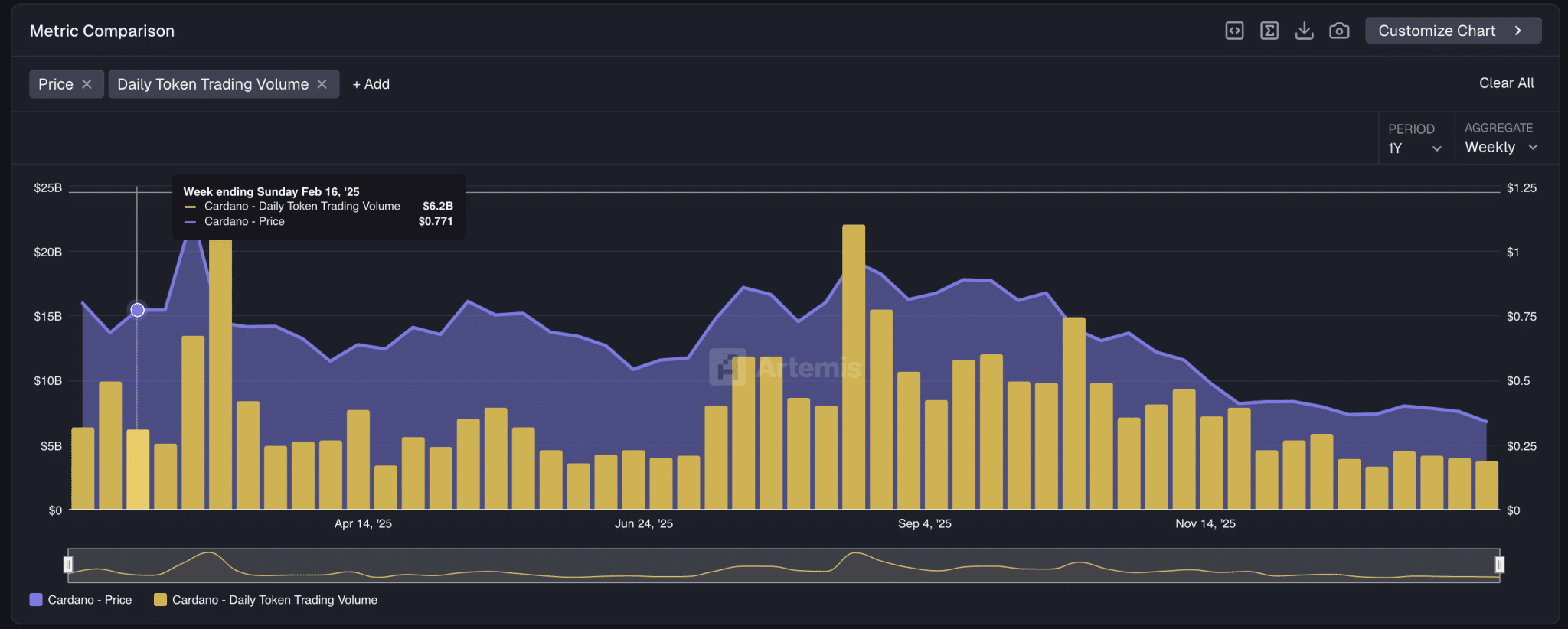The height and width of the screenshot is (629, 1568).
Task: Click the sigma formula icon
Action: (x=1269, y=31)
